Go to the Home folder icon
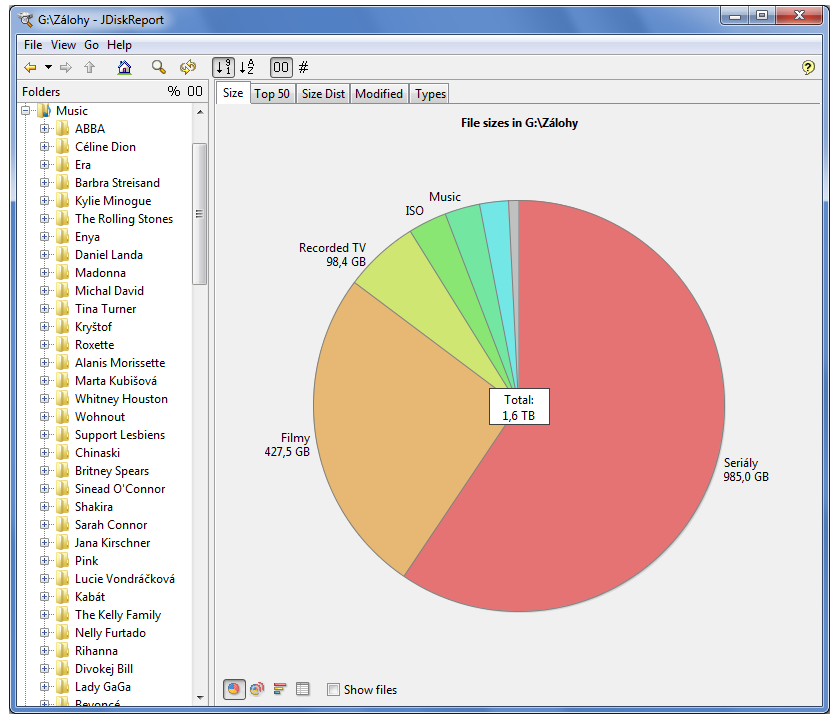Screen dimensions: 840x720 pyautogui.click(x=124, y=67)
